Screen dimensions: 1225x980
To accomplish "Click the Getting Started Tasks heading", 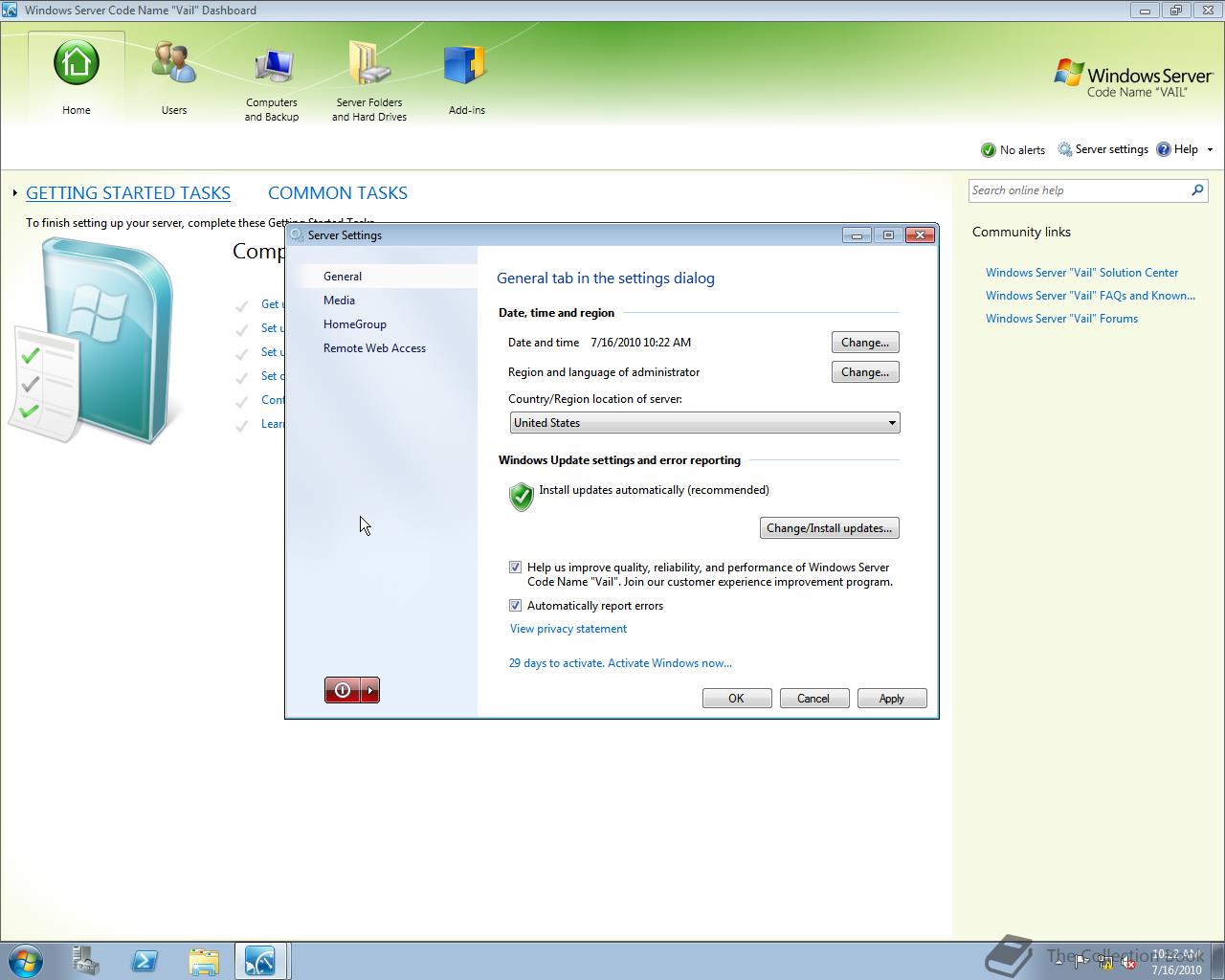I will point(128,192).
